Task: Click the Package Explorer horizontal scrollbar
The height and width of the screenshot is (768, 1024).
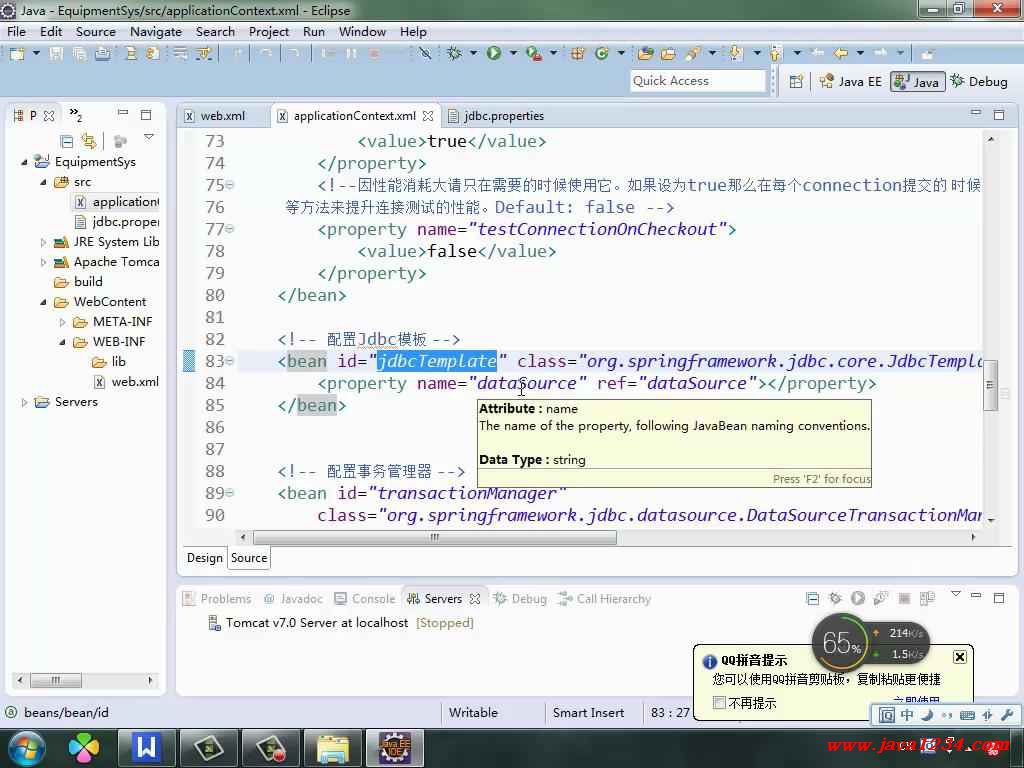Action: (x=56, y=680)
